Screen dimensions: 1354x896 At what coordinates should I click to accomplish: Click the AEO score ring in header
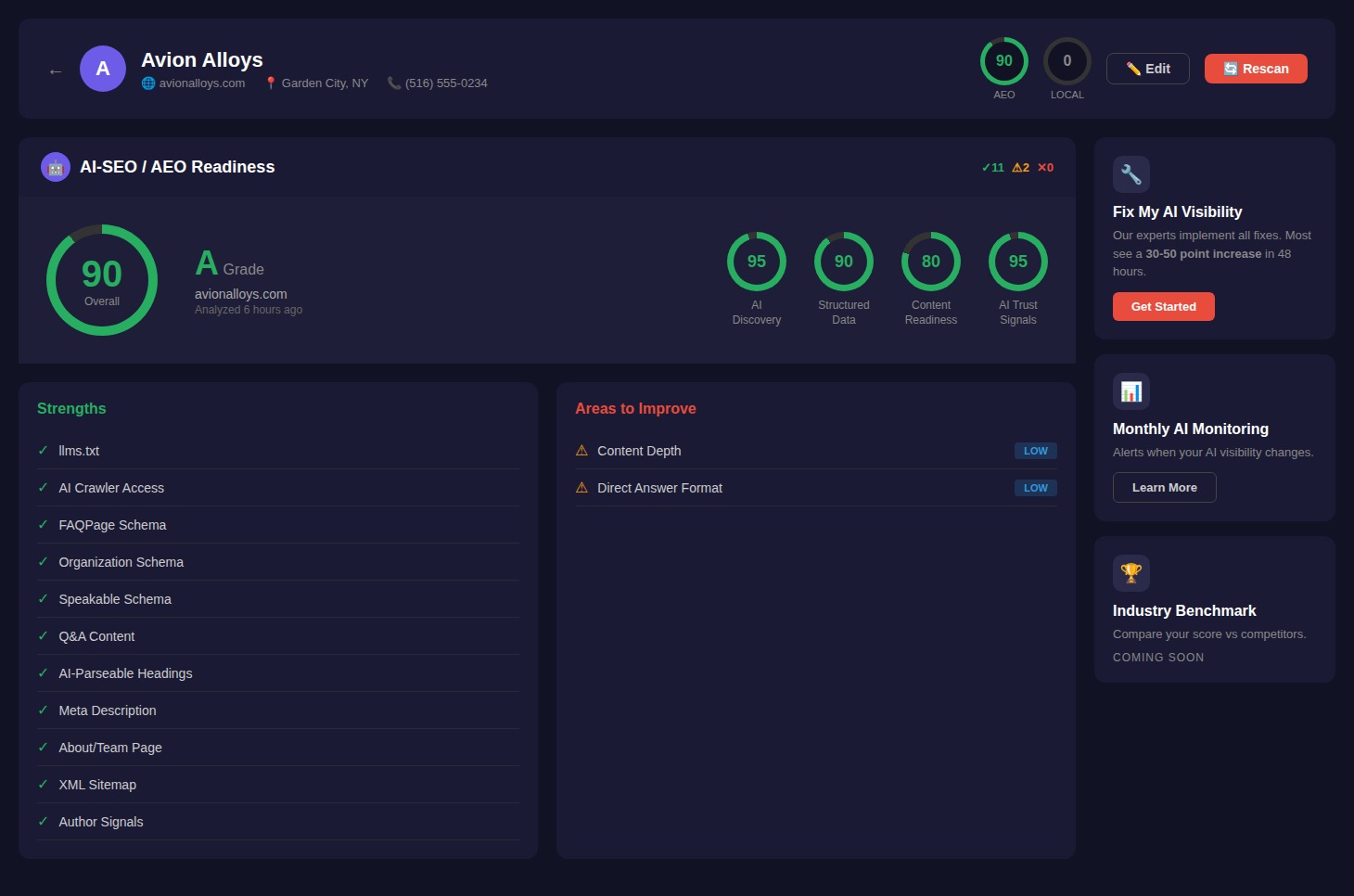1003,61
